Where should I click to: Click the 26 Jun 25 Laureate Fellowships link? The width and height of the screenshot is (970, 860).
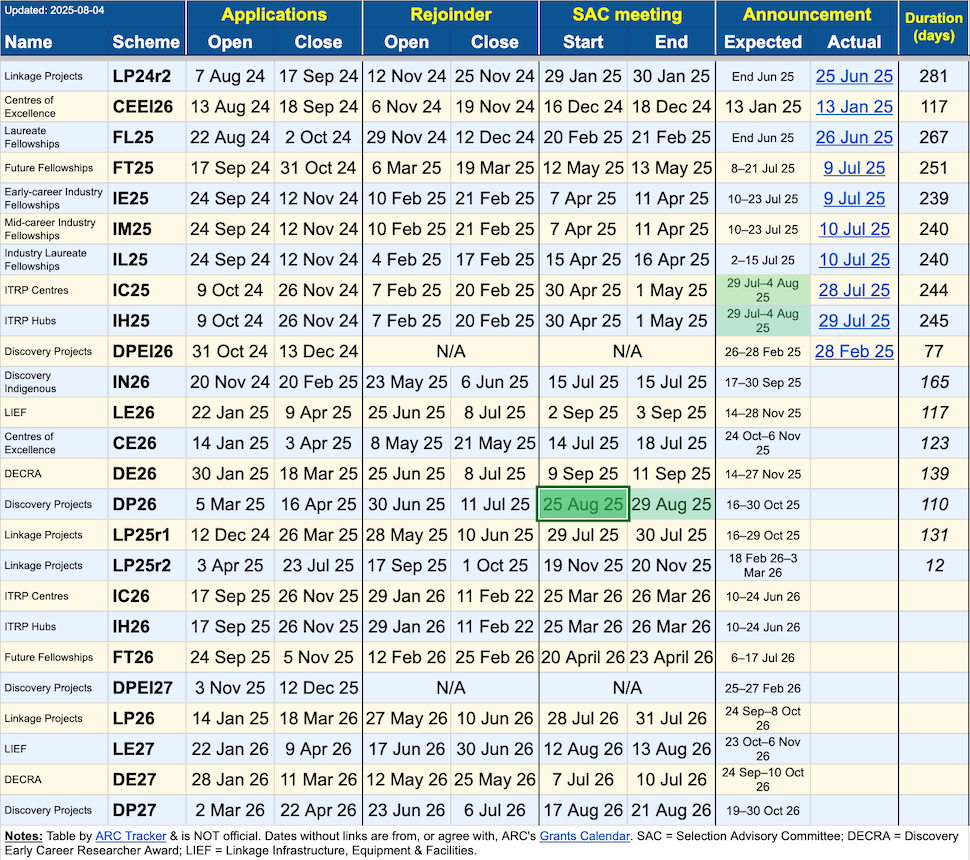pos(854,137)
